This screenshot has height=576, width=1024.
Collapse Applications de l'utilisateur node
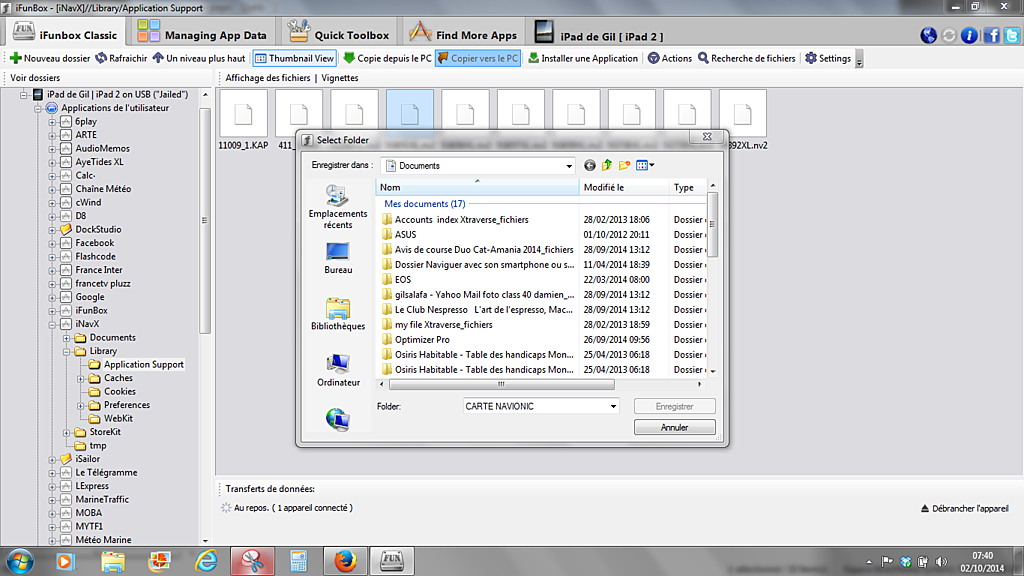38,108
